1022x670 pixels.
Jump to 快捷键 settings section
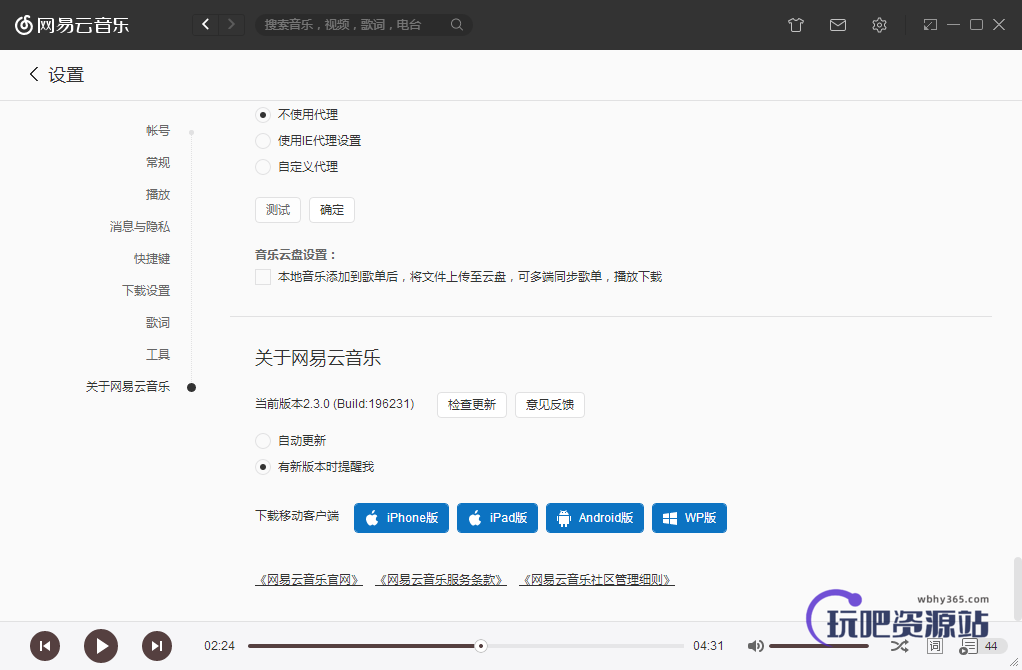coord(152,258)
